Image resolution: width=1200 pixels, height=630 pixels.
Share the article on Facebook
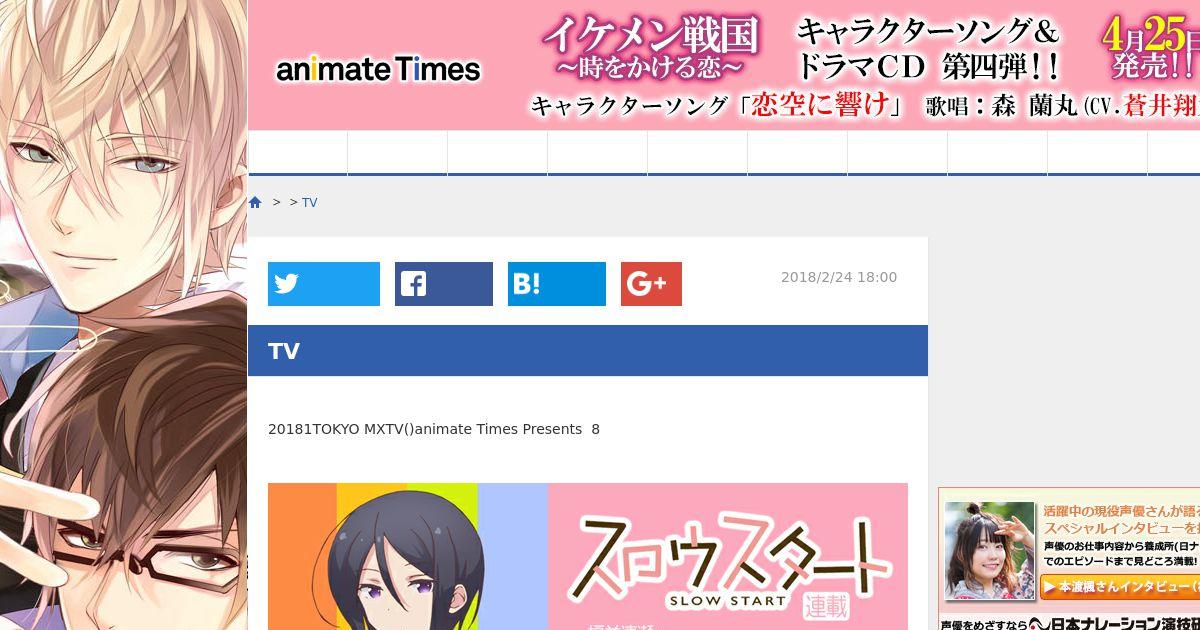[444, 284]
